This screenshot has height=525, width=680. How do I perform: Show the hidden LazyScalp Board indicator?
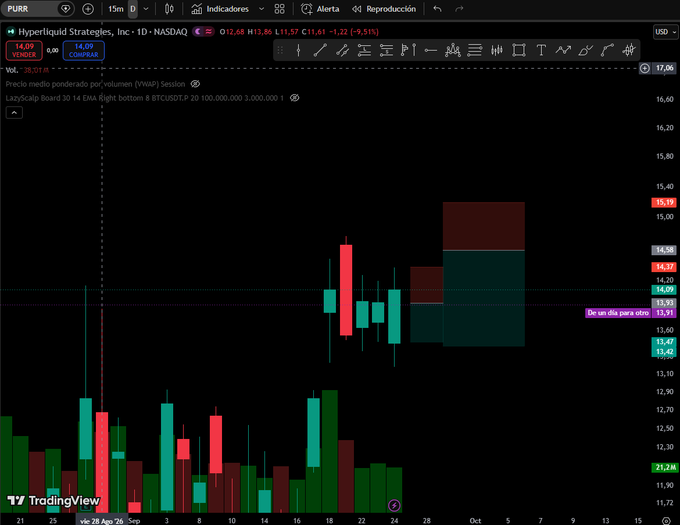pos(294,98)
